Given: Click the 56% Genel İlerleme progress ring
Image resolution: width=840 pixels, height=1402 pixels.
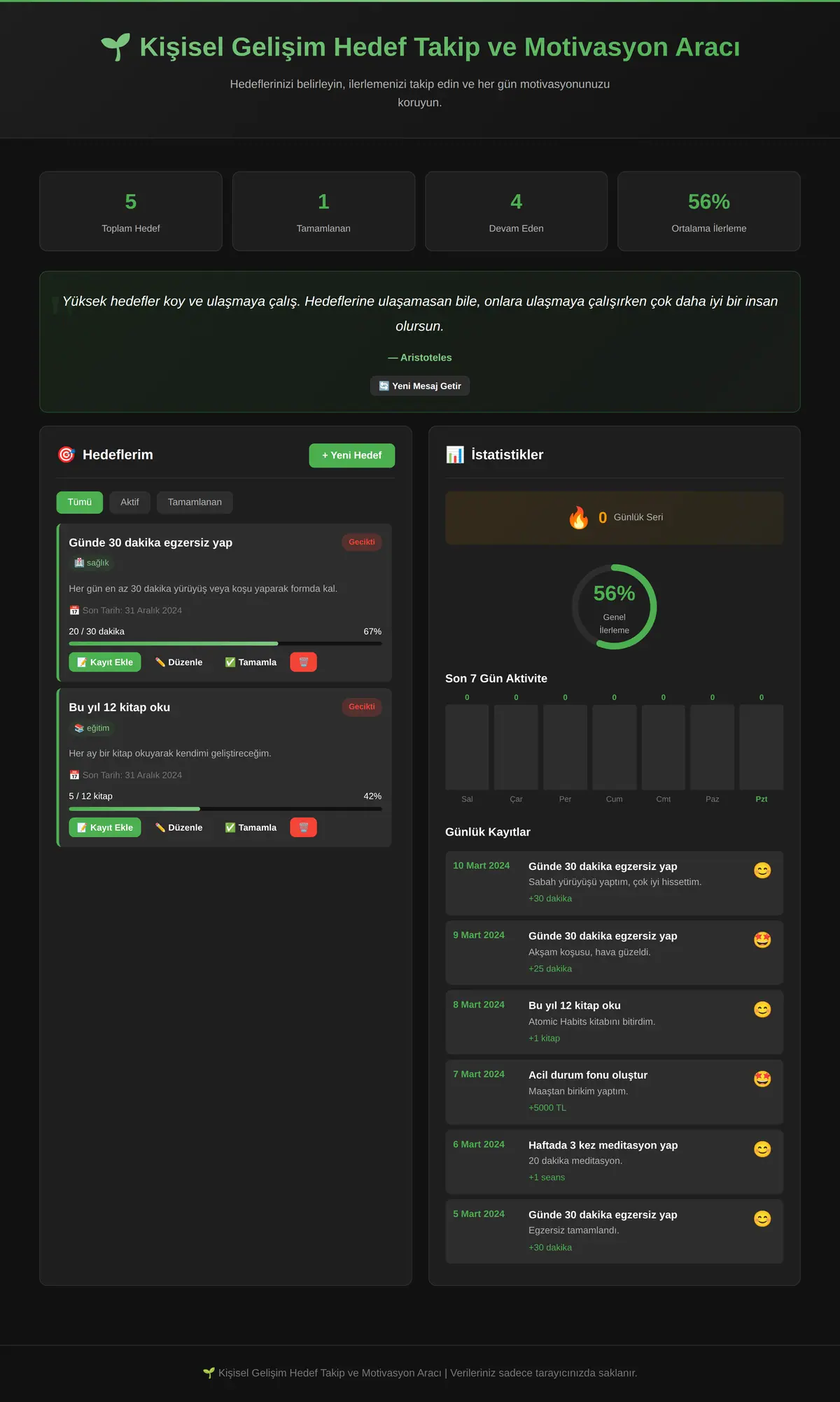Looking at the screenshot, I should tap(615, 607).
